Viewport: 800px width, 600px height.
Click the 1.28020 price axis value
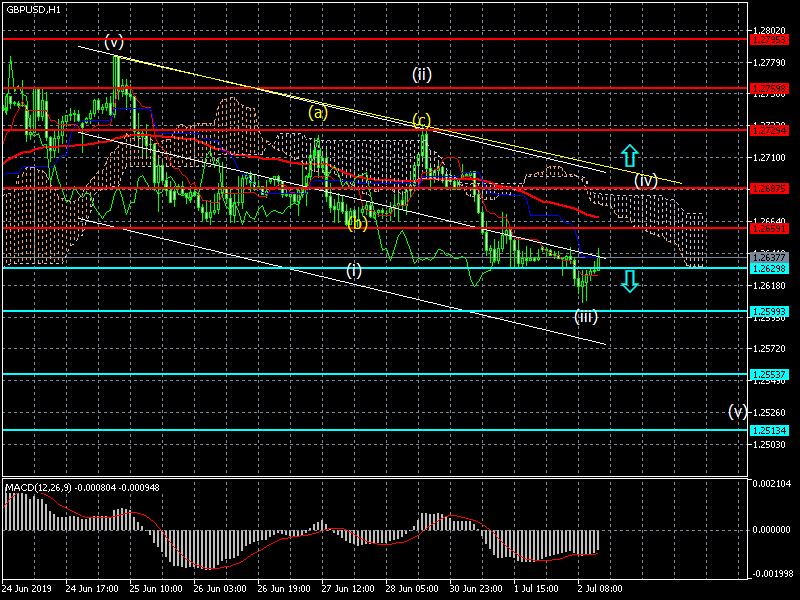(769, 31)
